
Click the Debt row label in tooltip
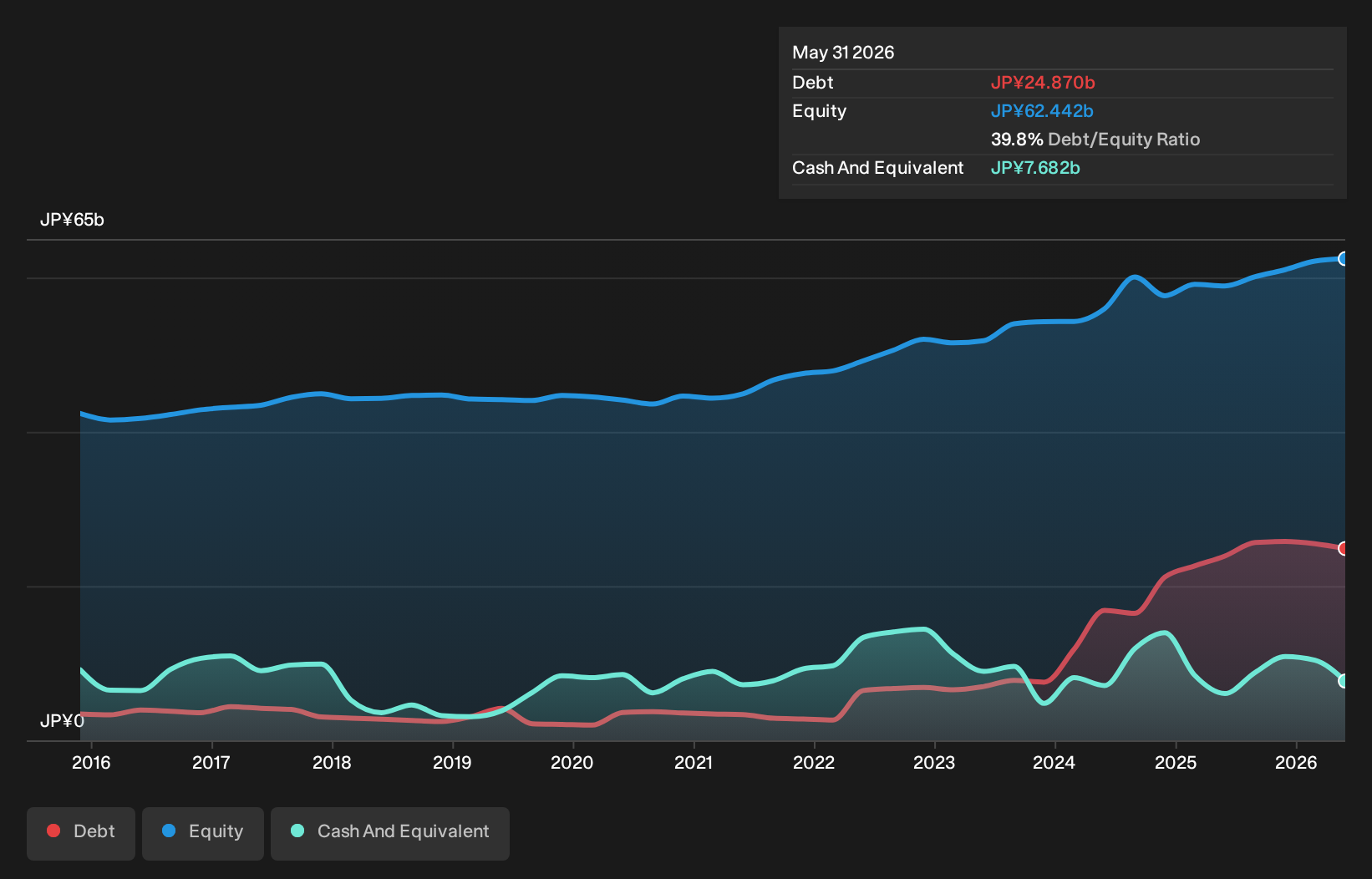(x=813, y=83)
